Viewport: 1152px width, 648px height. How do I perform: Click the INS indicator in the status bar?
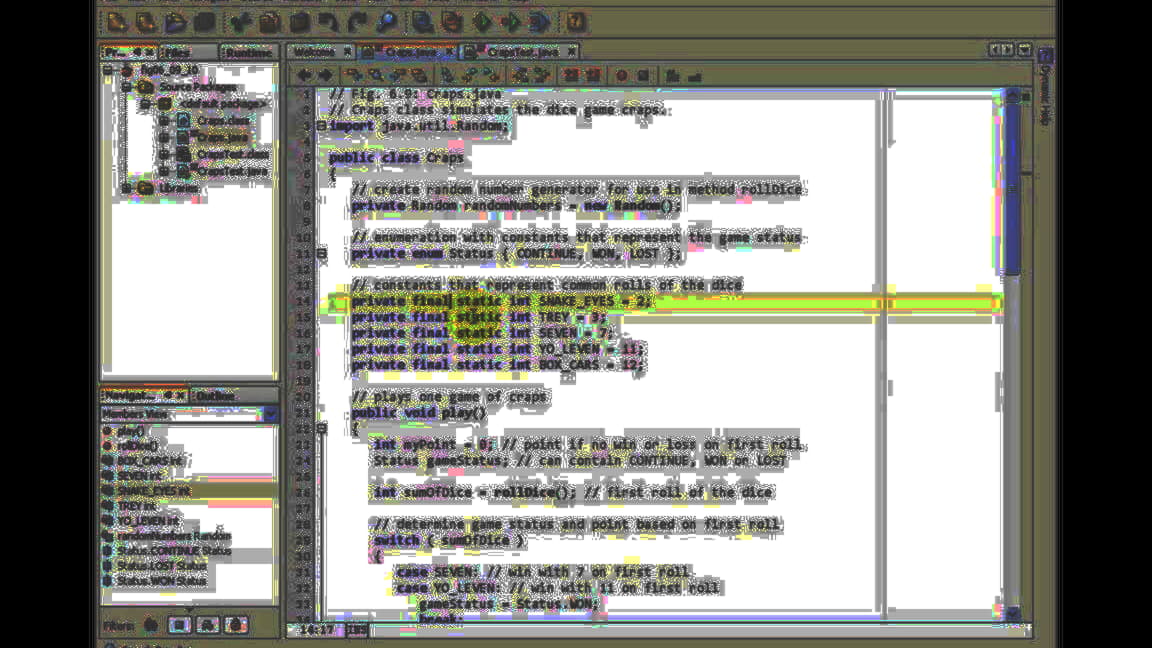pyautogui.click(x=358, y=630)
